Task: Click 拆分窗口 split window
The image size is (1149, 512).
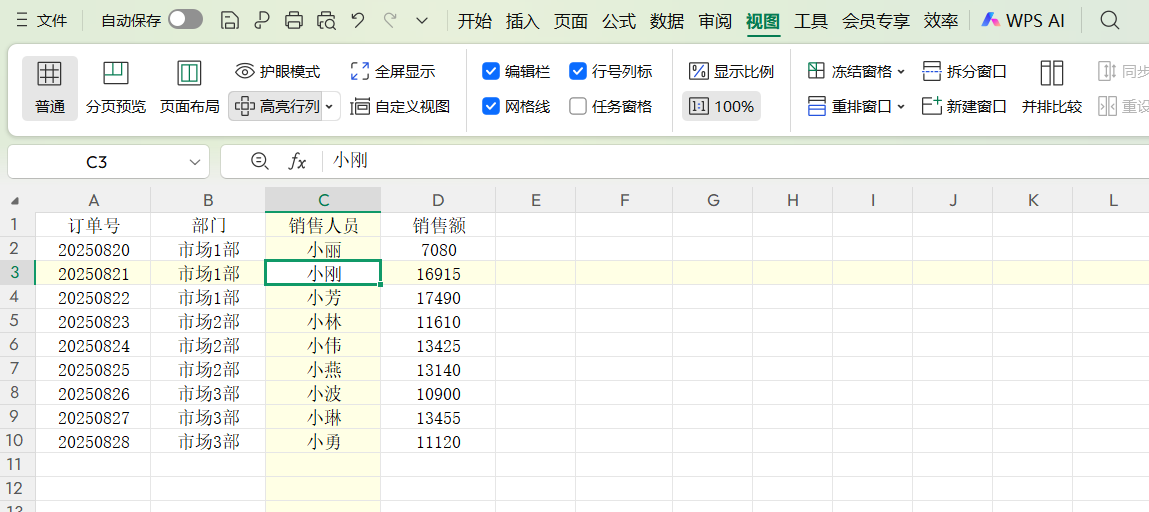Action: coord(964,71)
